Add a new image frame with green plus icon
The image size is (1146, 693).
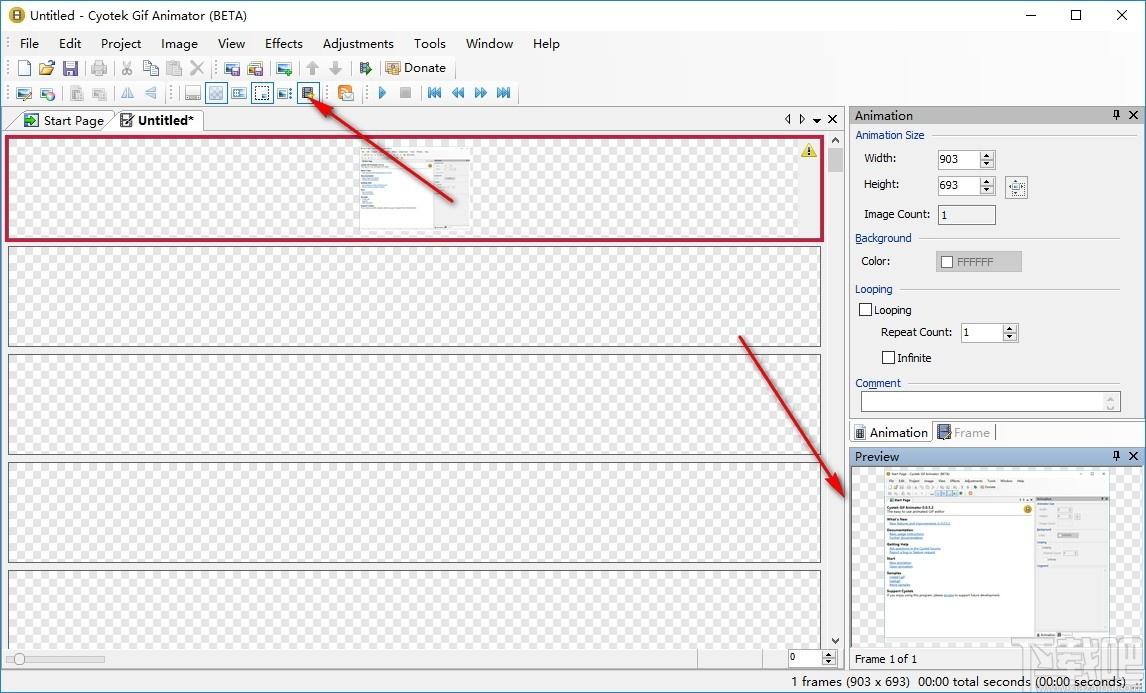click(284, 69)
